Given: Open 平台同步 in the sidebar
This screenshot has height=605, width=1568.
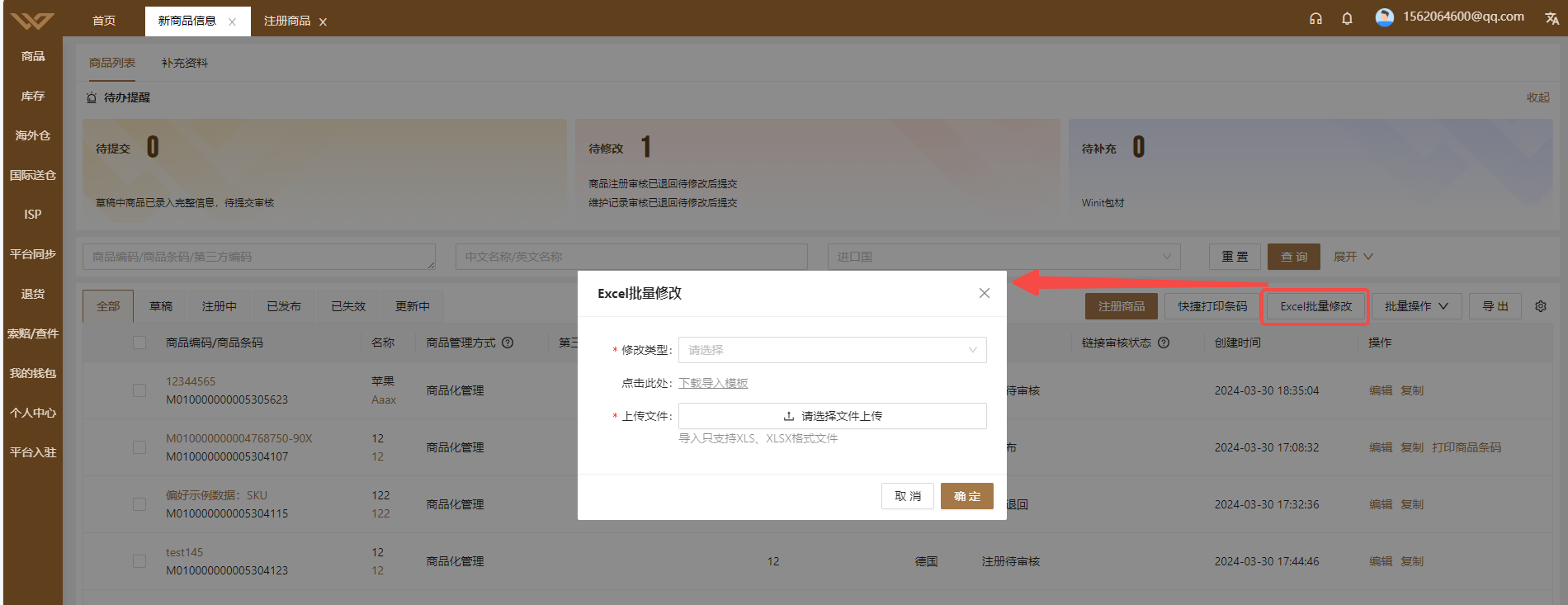Looking at the screenshot, I should [33, 254].
